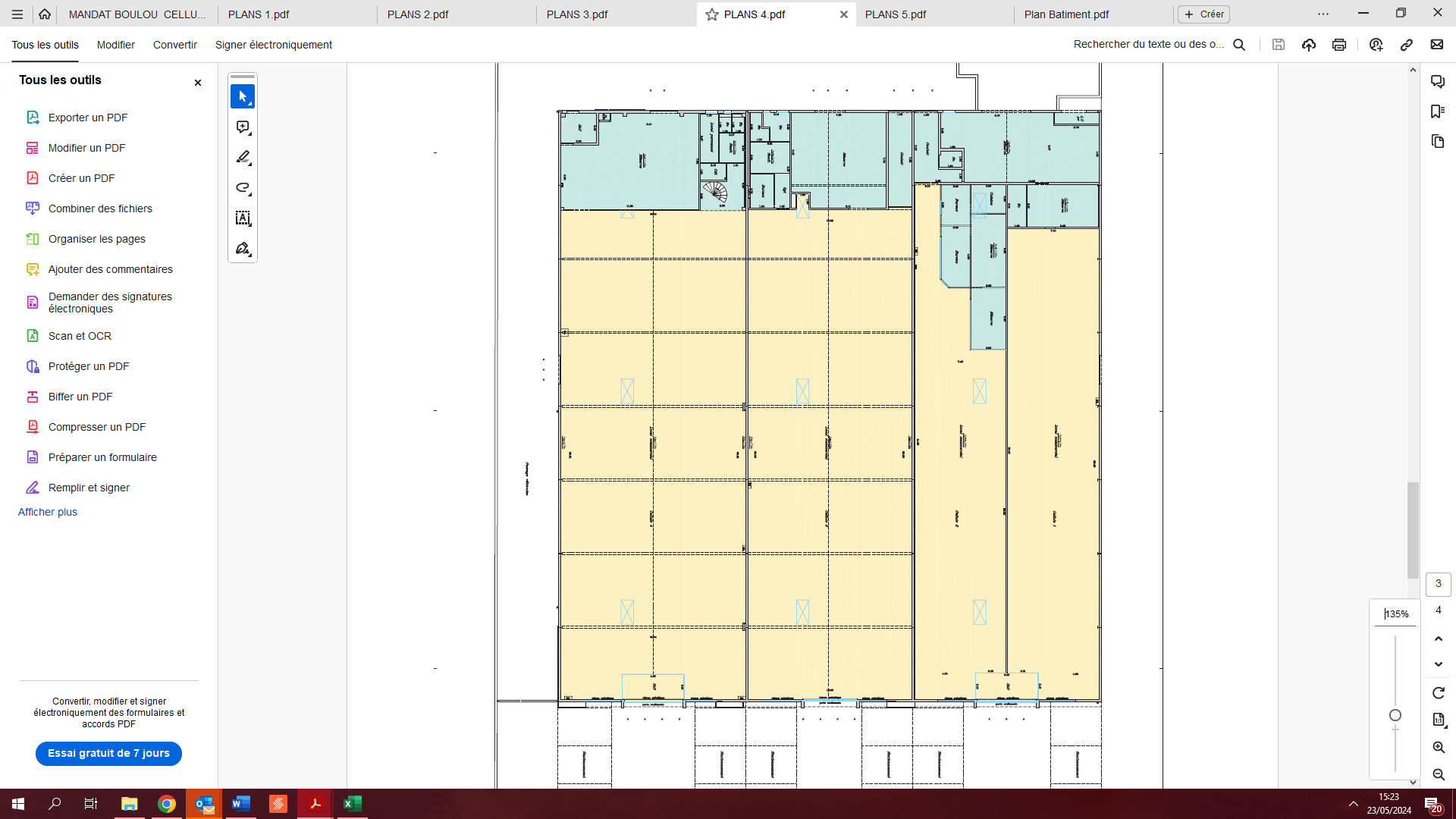Expand the Afficher plus tools list
Screen dimensions: 1456x819
tap(48, 512)
